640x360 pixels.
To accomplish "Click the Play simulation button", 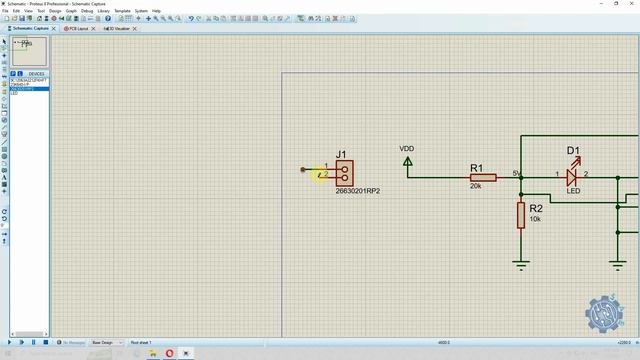I will click(x=9, y=342).
